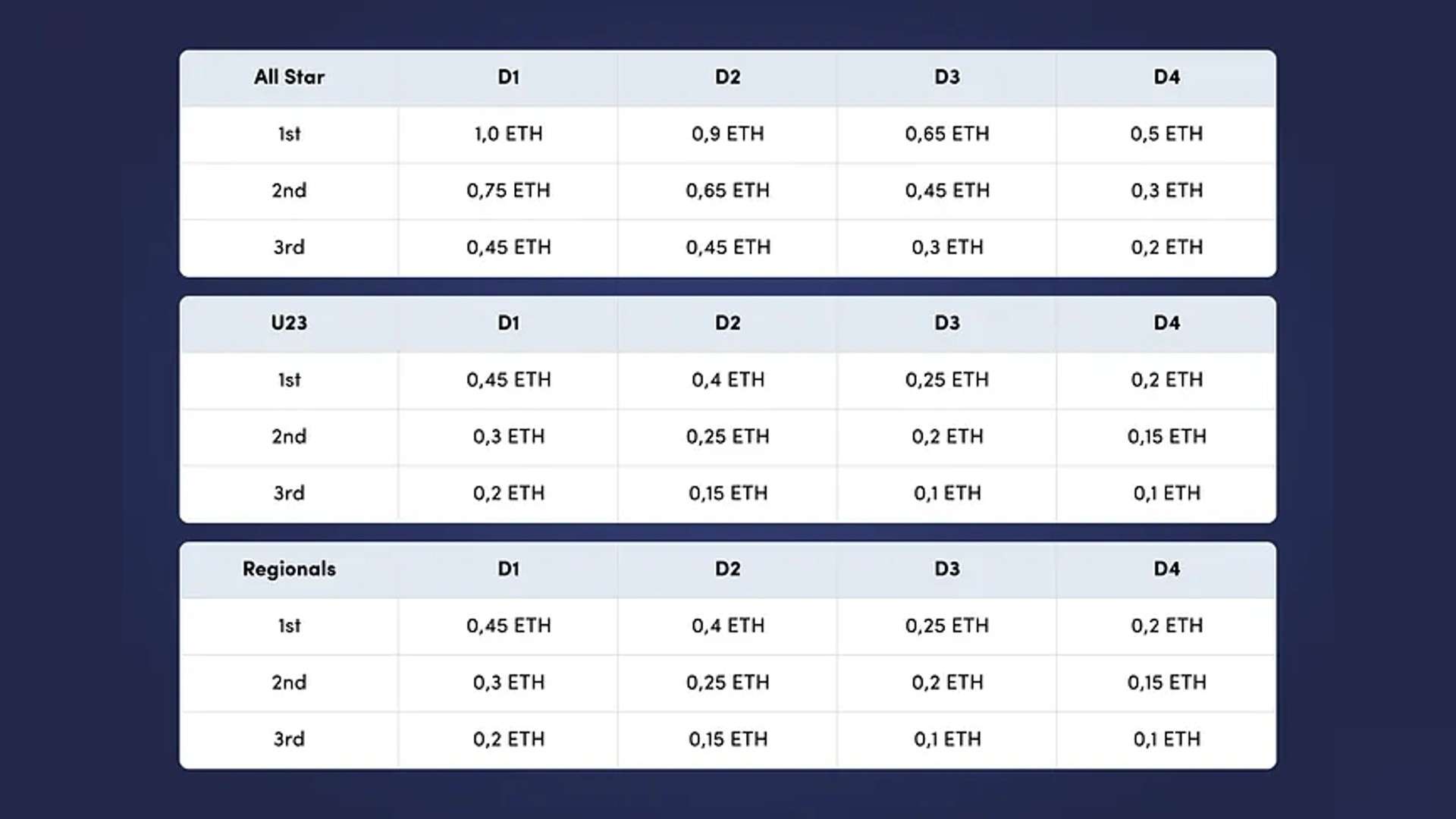This screenshot has height=819, width=1456.
Task: Select the 1,0 ETH prize cell
Action: 508,134
